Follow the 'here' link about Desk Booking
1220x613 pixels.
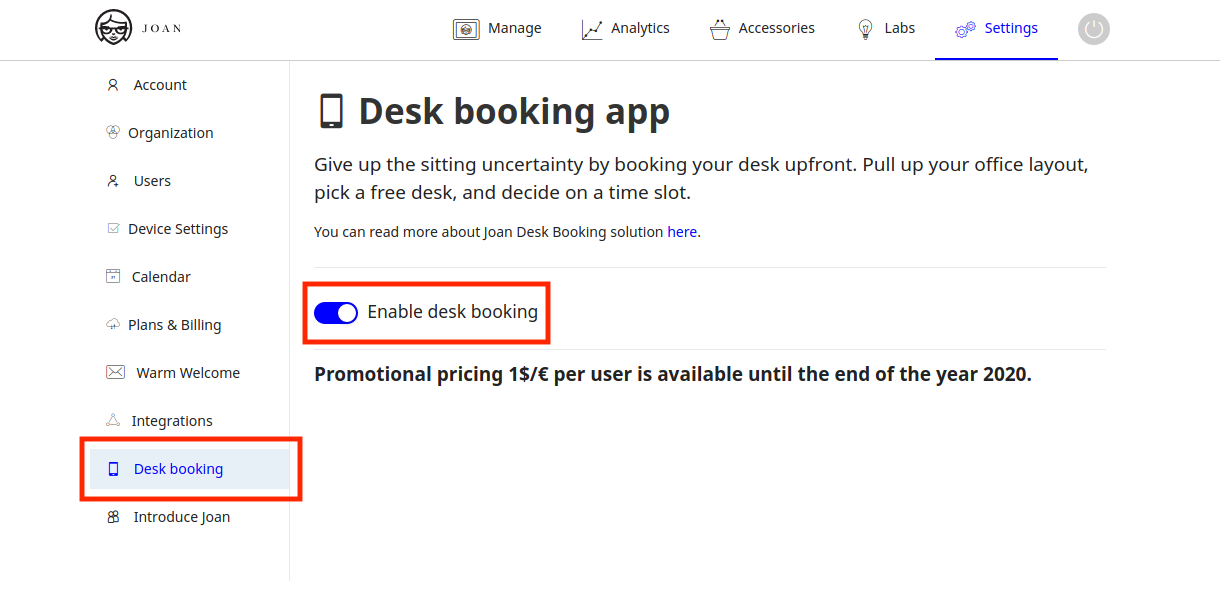682,232
